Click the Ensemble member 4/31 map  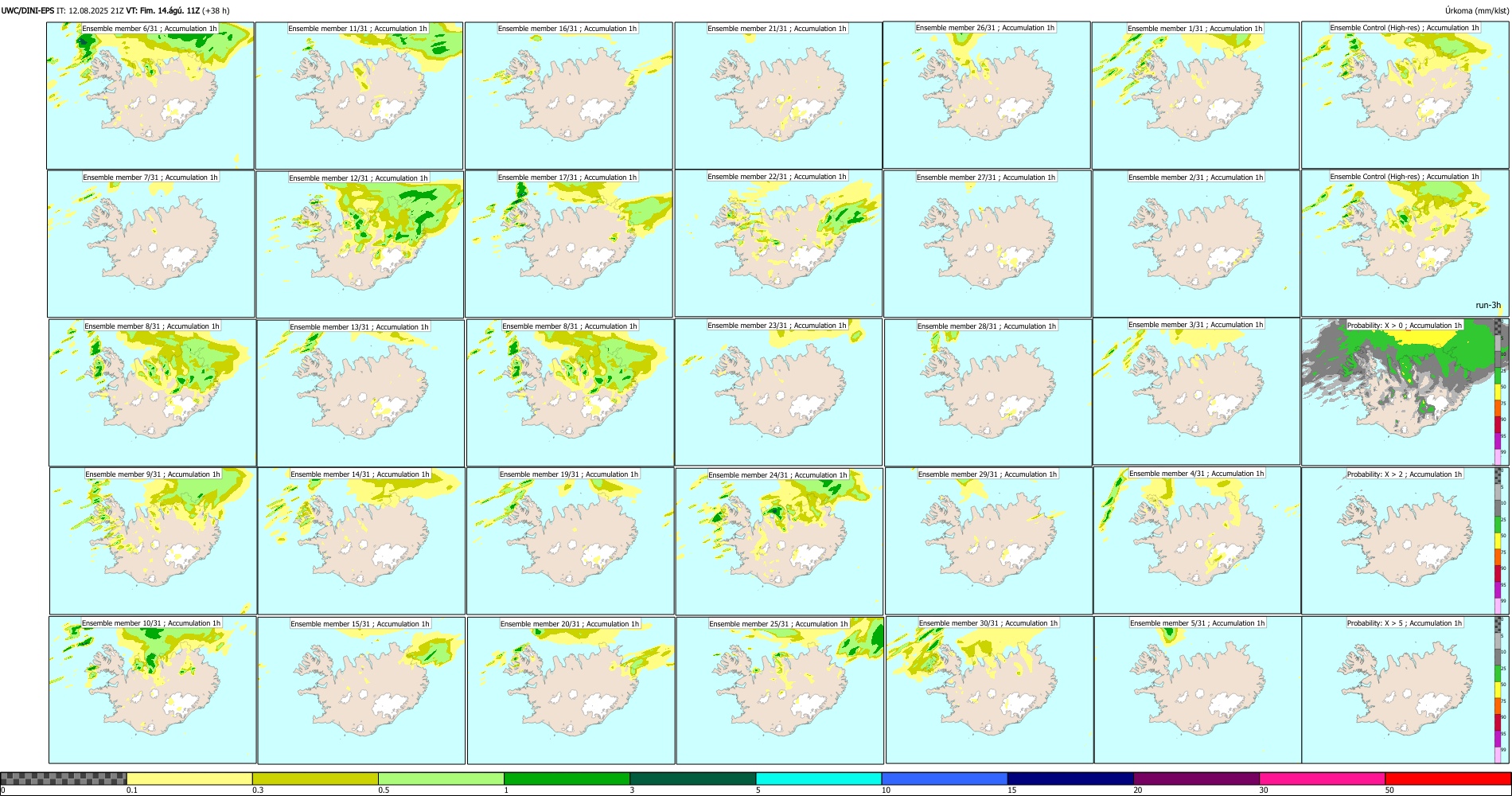pyautogui.click(x=1197, y=540)
